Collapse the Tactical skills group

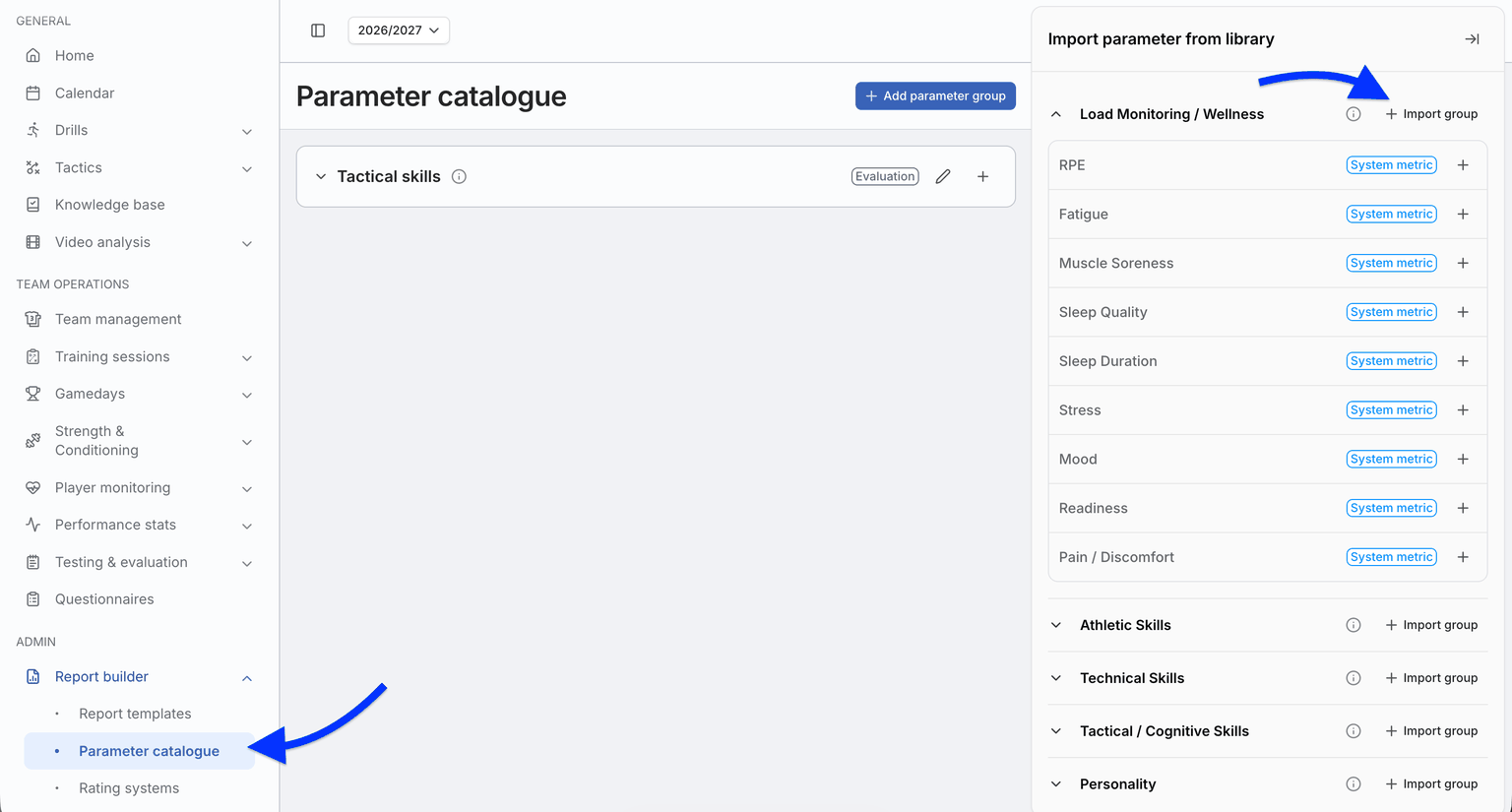tap(321, 177)
